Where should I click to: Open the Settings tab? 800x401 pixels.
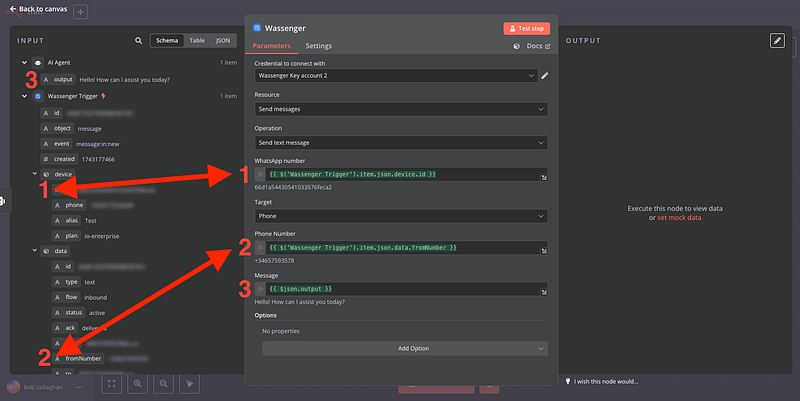point(319,46)
